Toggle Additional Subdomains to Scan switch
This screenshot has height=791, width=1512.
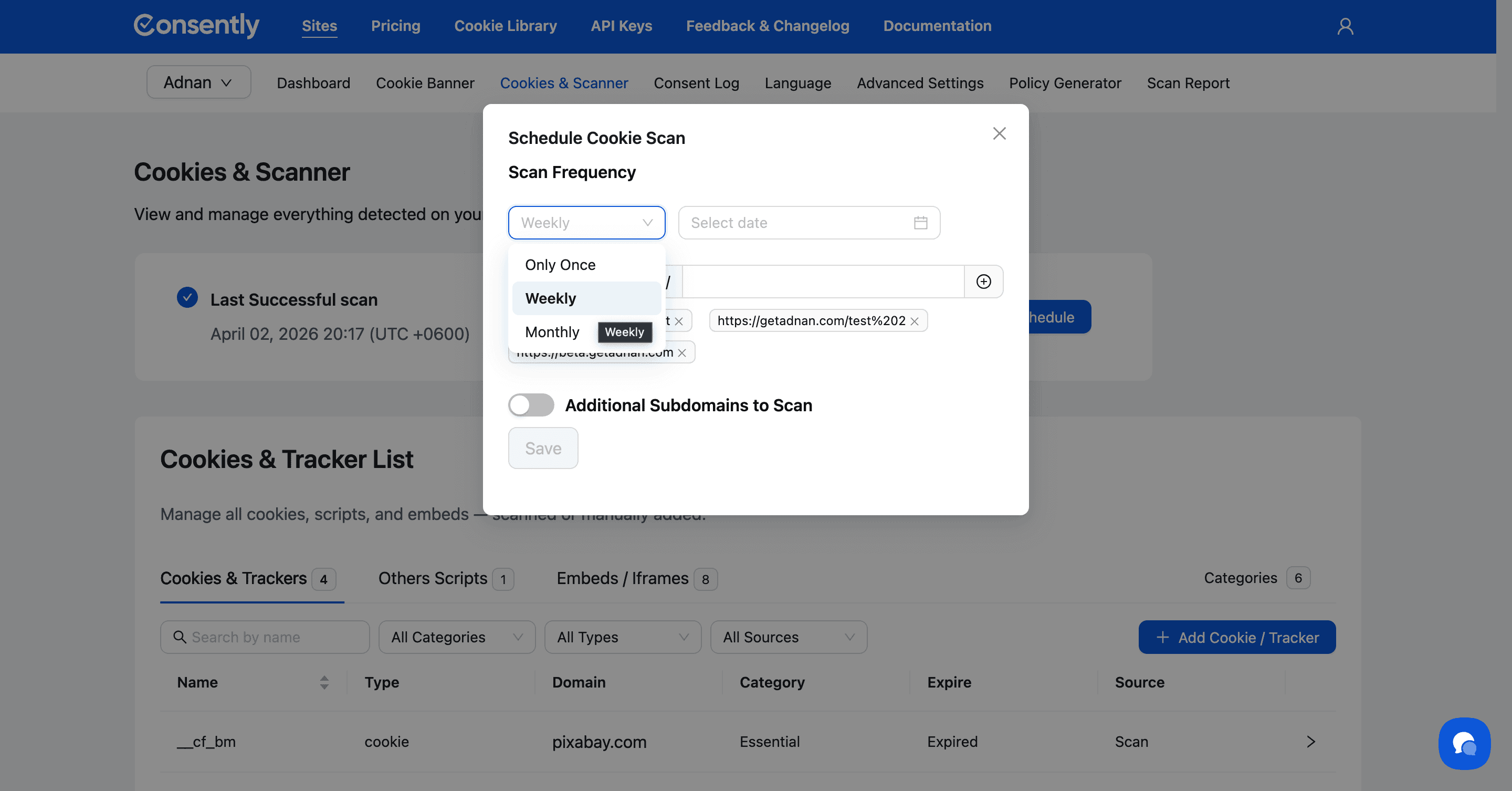(x=531, y=405)
